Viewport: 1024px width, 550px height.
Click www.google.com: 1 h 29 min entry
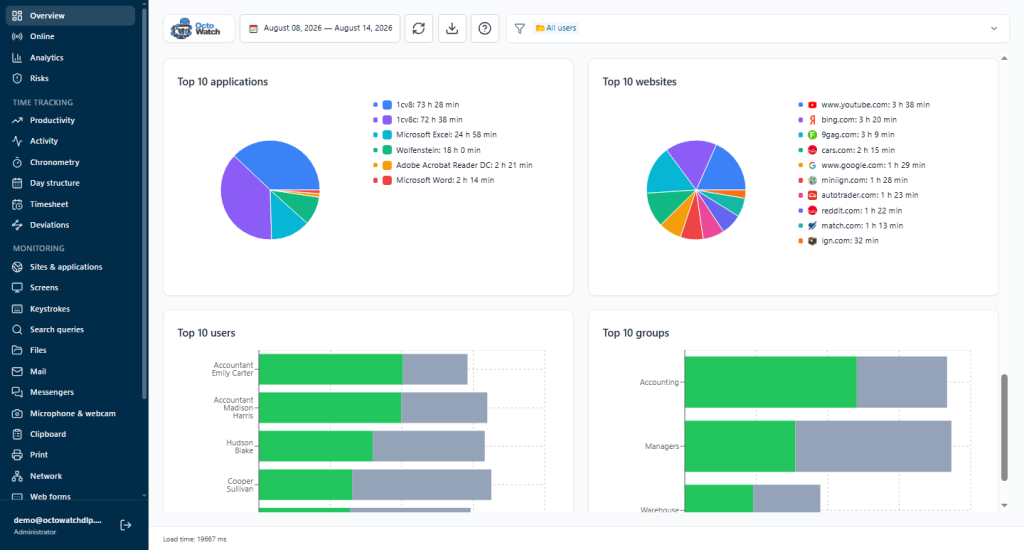tap(862, 165)
